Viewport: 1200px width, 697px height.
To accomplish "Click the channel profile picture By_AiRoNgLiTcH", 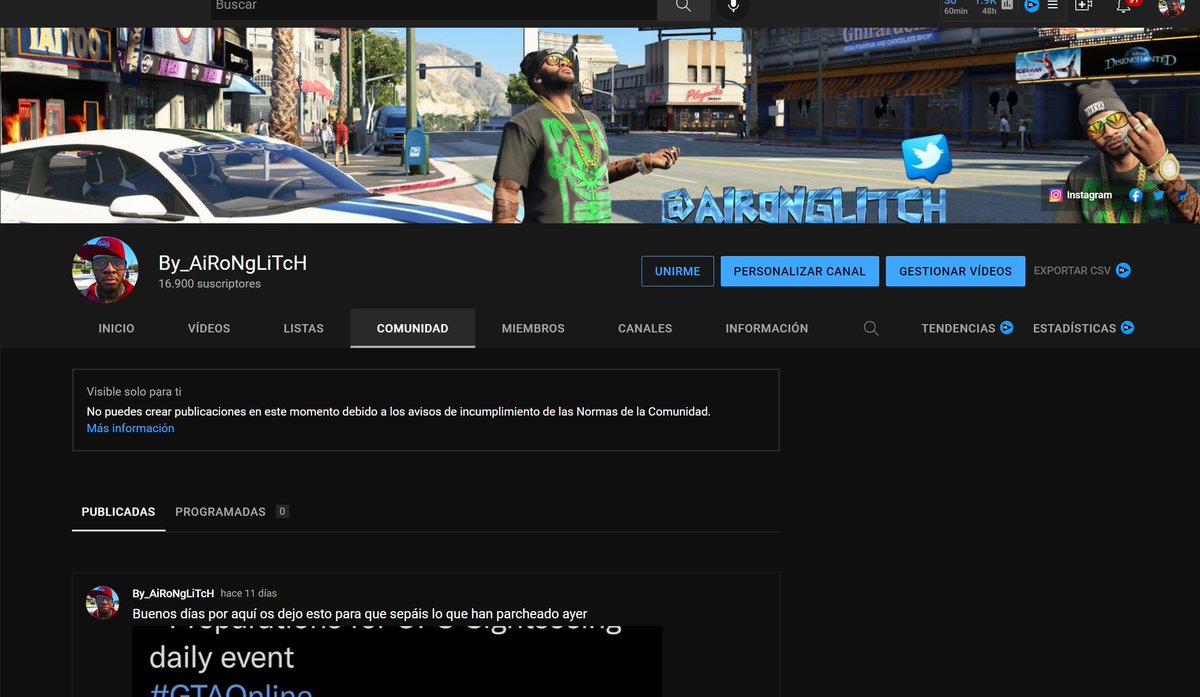I will [105, 270].
